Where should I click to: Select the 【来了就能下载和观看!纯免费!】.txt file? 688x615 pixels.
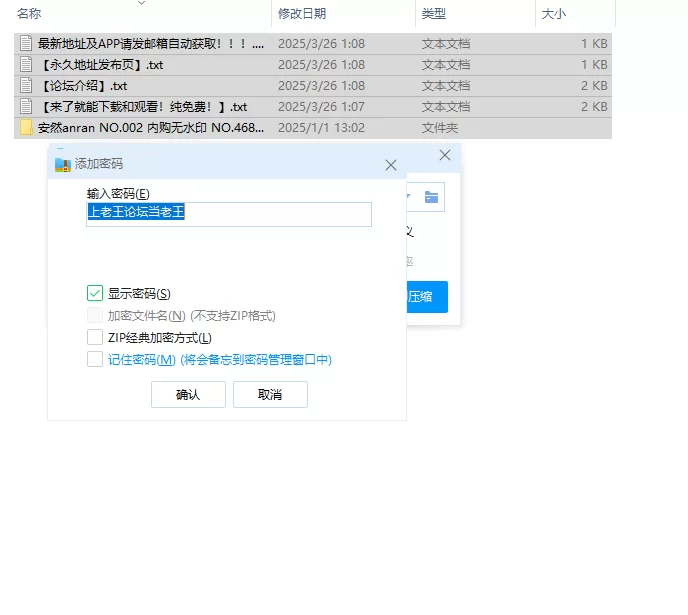[313, 107]
